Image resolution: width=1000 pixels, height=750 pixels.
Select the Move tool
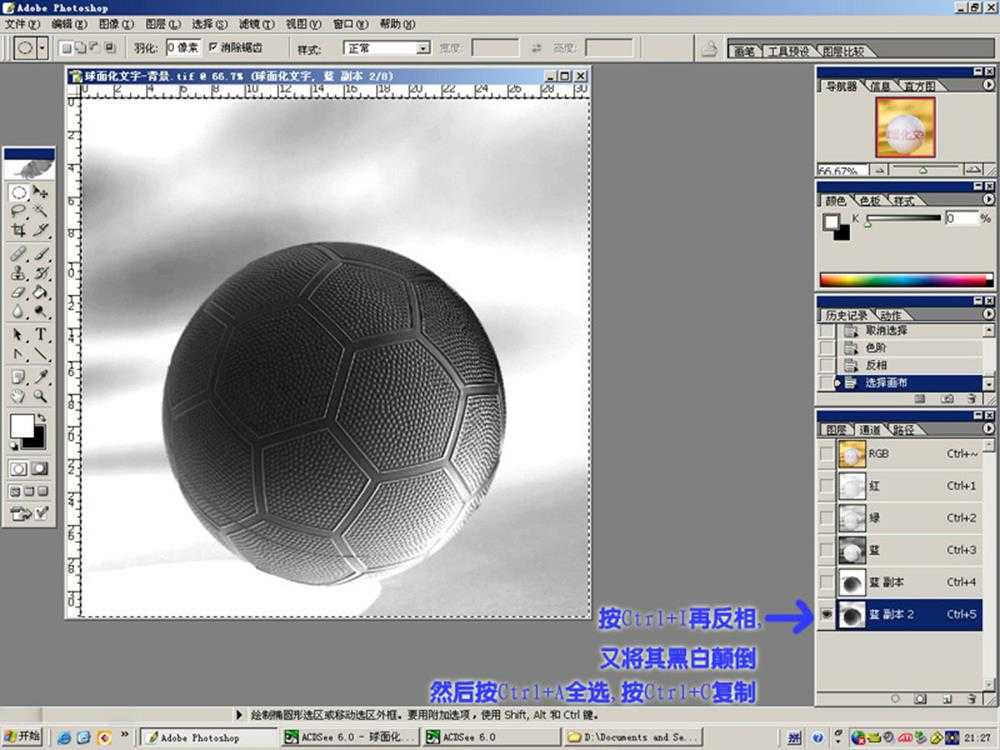[40, 192]
